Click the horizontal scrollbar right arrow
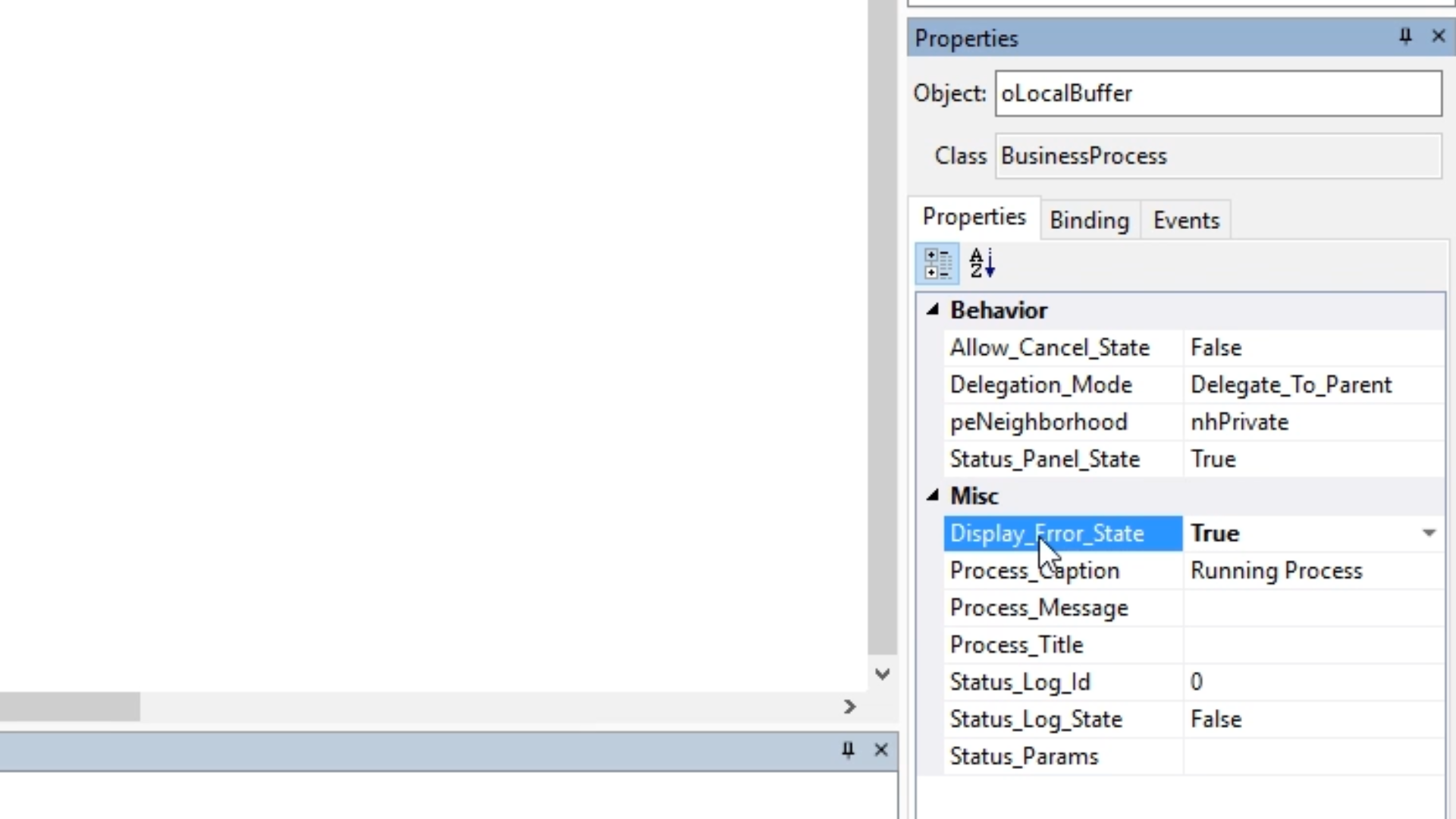The image size is (1456, 819). pos(849,707)
